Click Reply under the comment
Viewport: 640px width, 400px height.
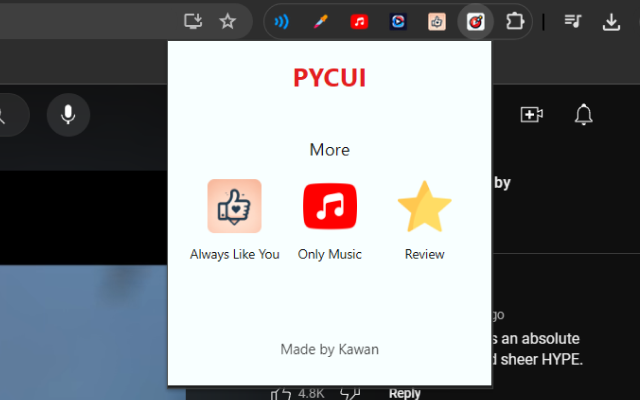[x=404, y=394]
